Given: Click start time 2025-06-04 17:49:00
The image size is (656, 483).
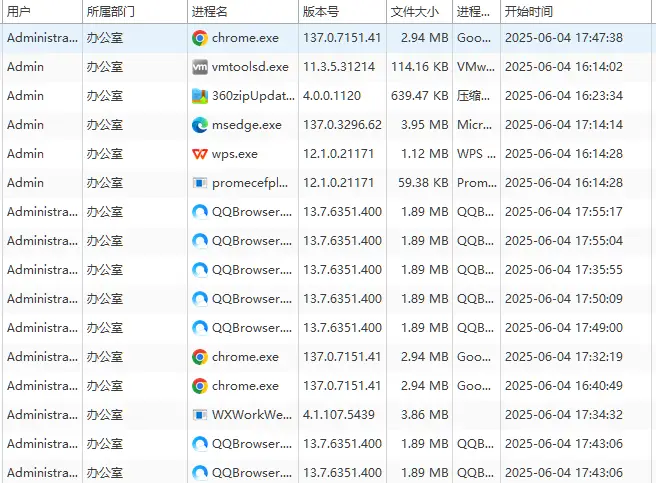Looking at the screenshot, I should click(x=564, y=328).
